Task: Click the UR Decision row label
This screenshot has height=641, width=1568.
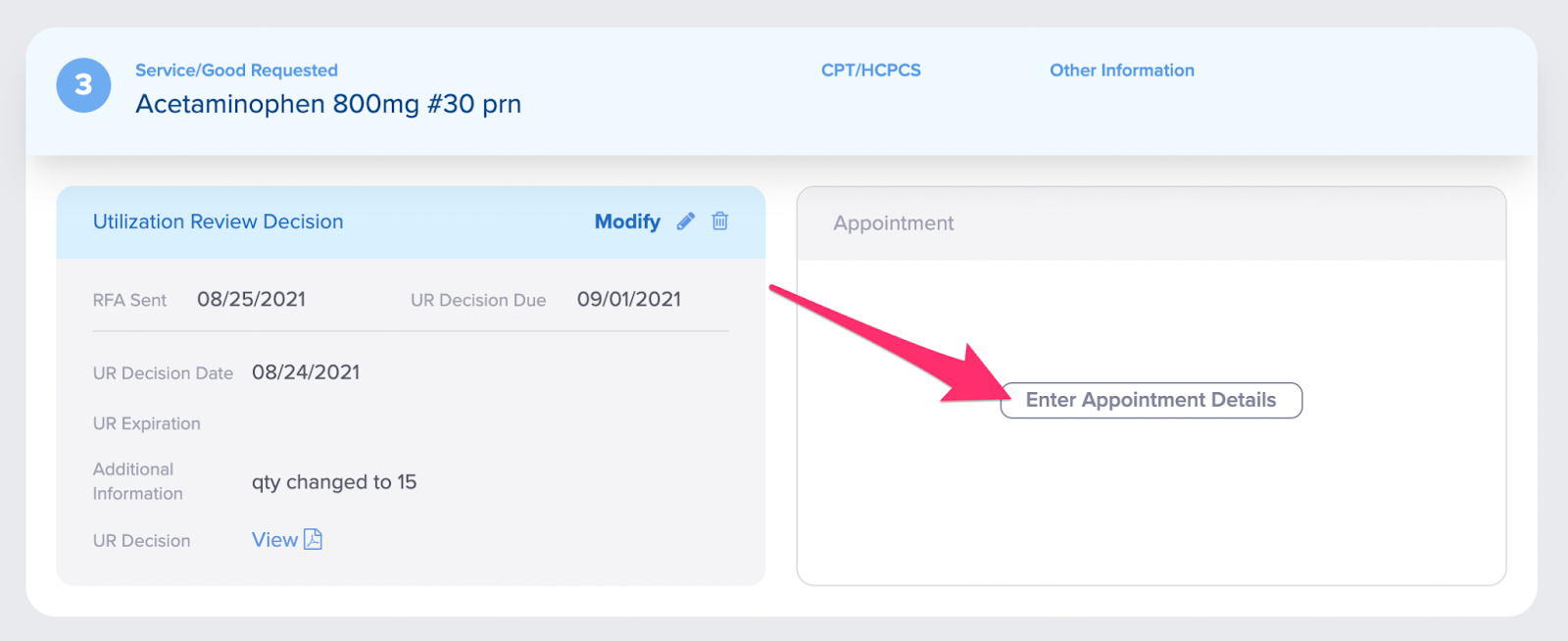Action: coord(142,541)
